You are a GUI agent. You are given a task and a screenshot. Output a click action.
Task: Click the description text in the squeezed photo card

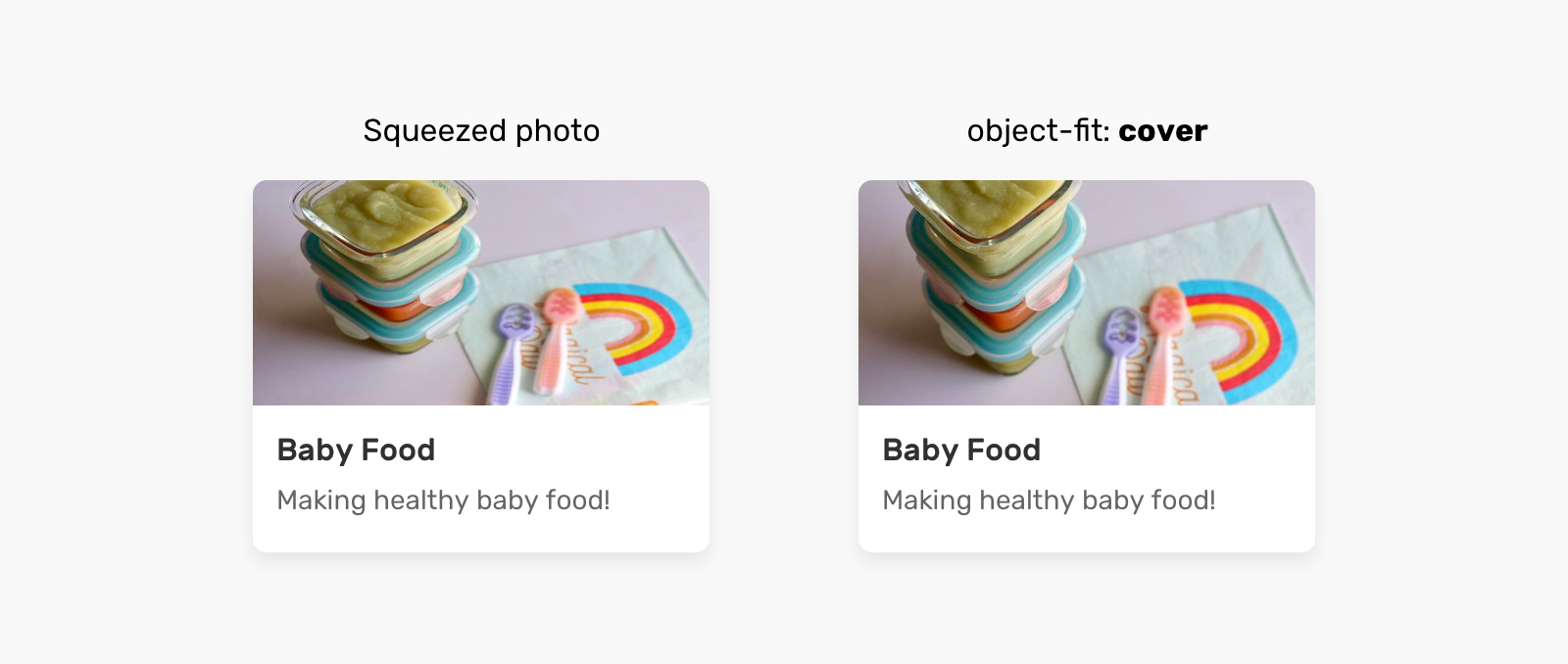pos(443,500)
